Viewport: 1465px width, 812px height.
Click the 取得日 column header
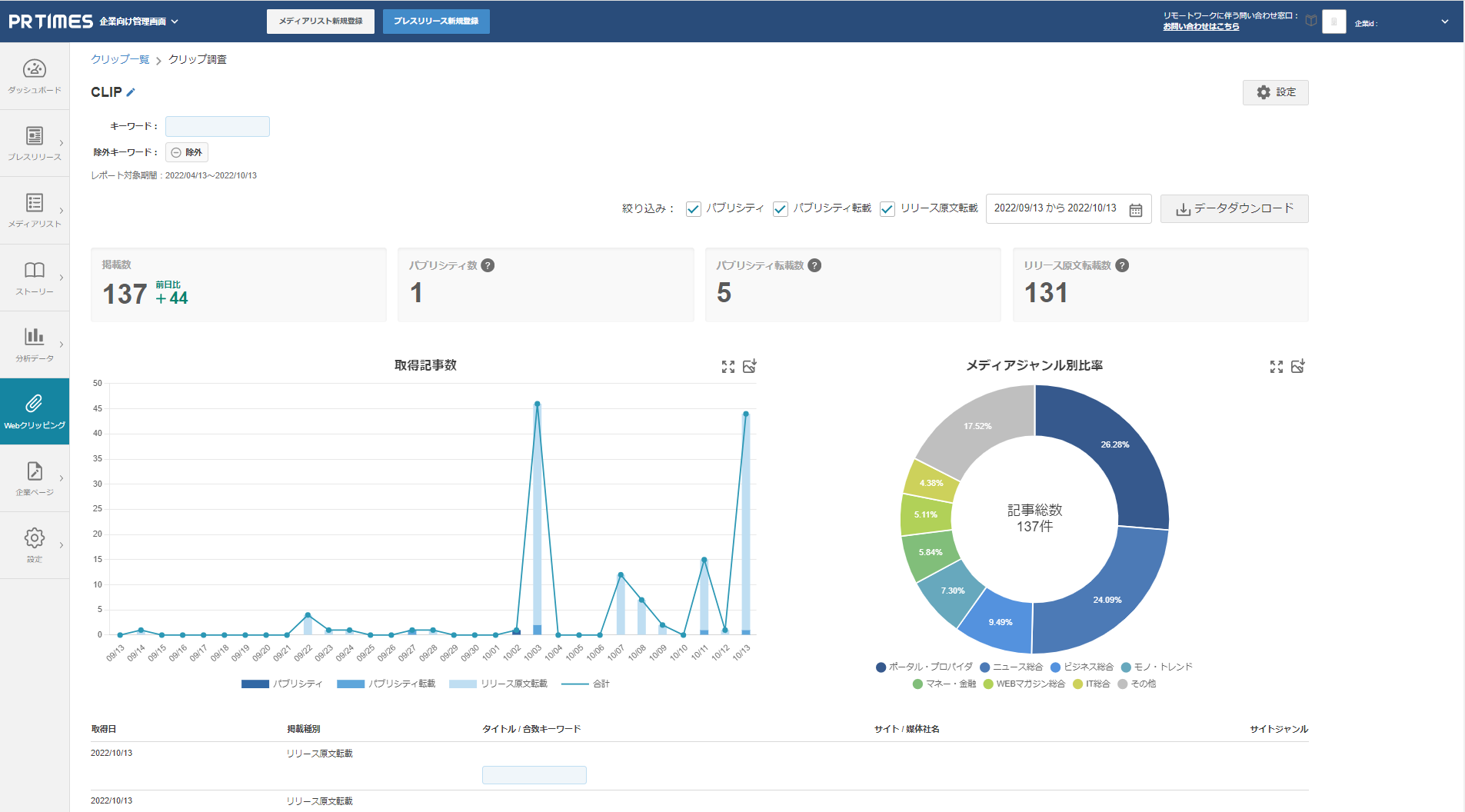[x=103, y=729]
